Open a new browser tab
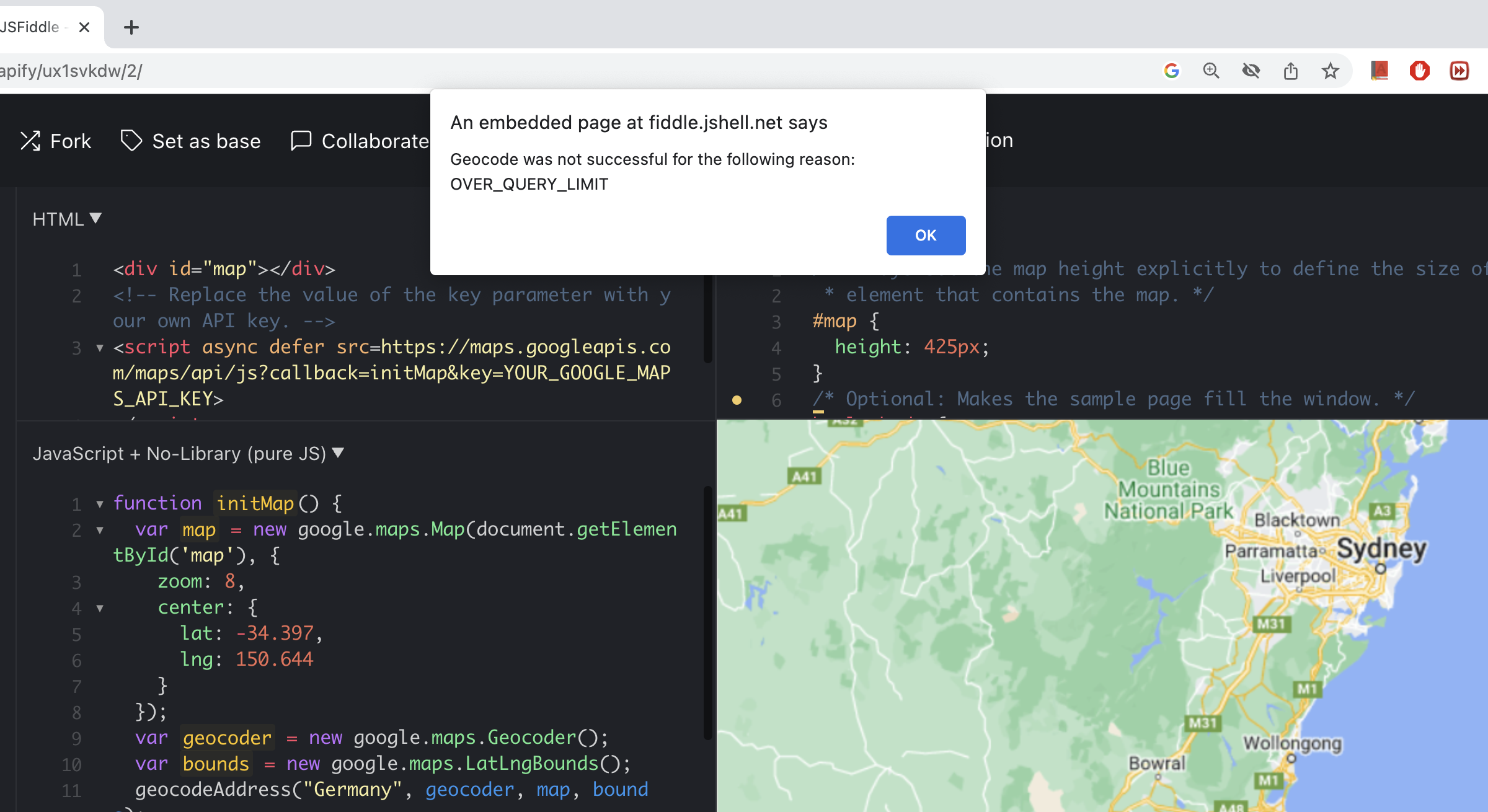 [131, 27]
